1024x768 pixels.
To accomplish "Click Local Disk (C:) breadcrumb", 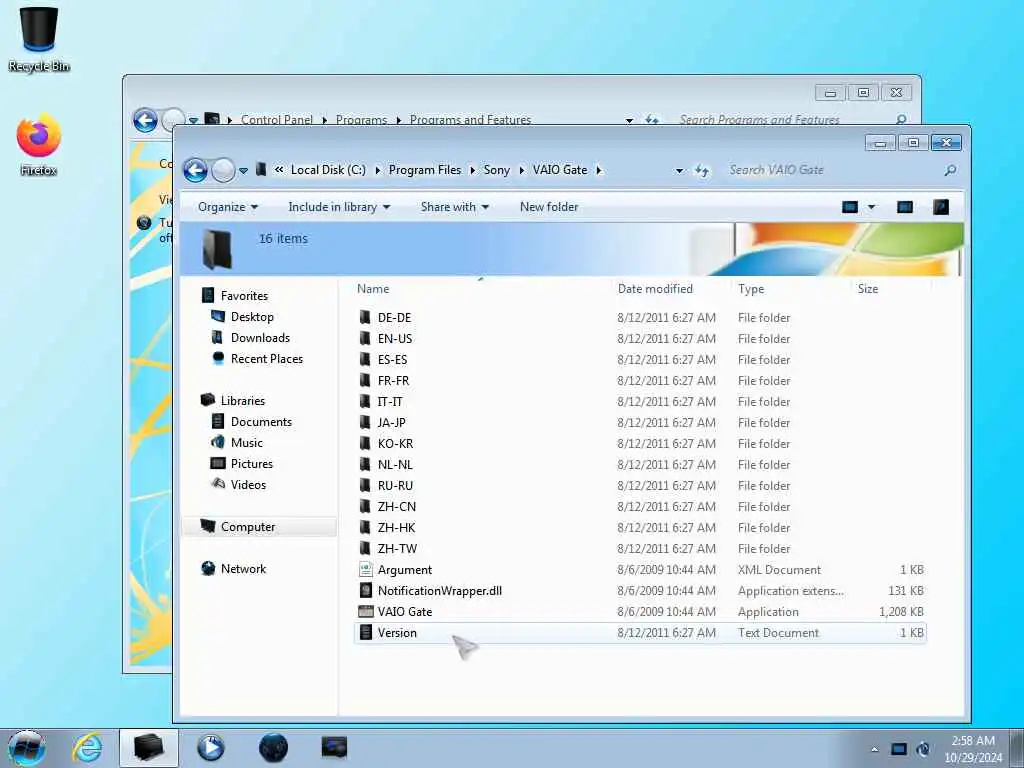I will pyautogui.click(x=328, y=170).
